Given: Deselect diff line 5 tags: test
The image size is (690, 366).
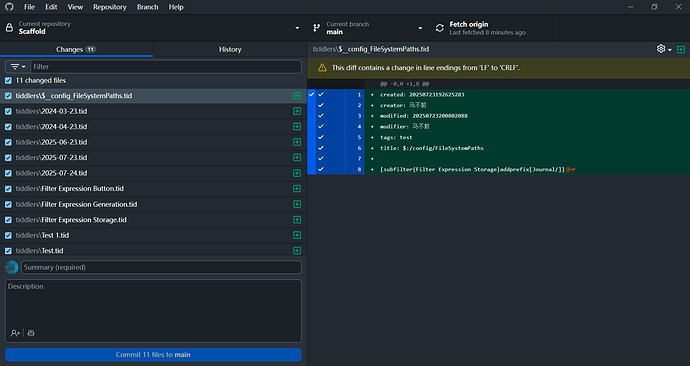Looking at the screenshot, I should click(321, 137).
